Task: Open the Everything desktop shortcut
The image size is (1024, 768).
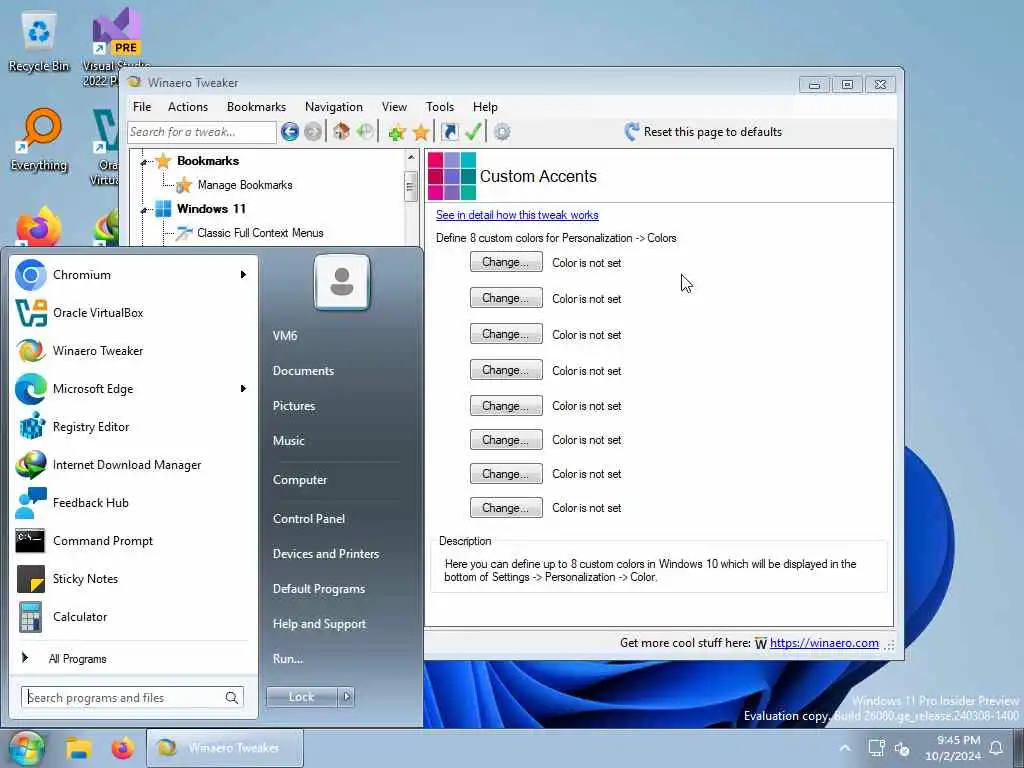Action: tap(39, 141)
